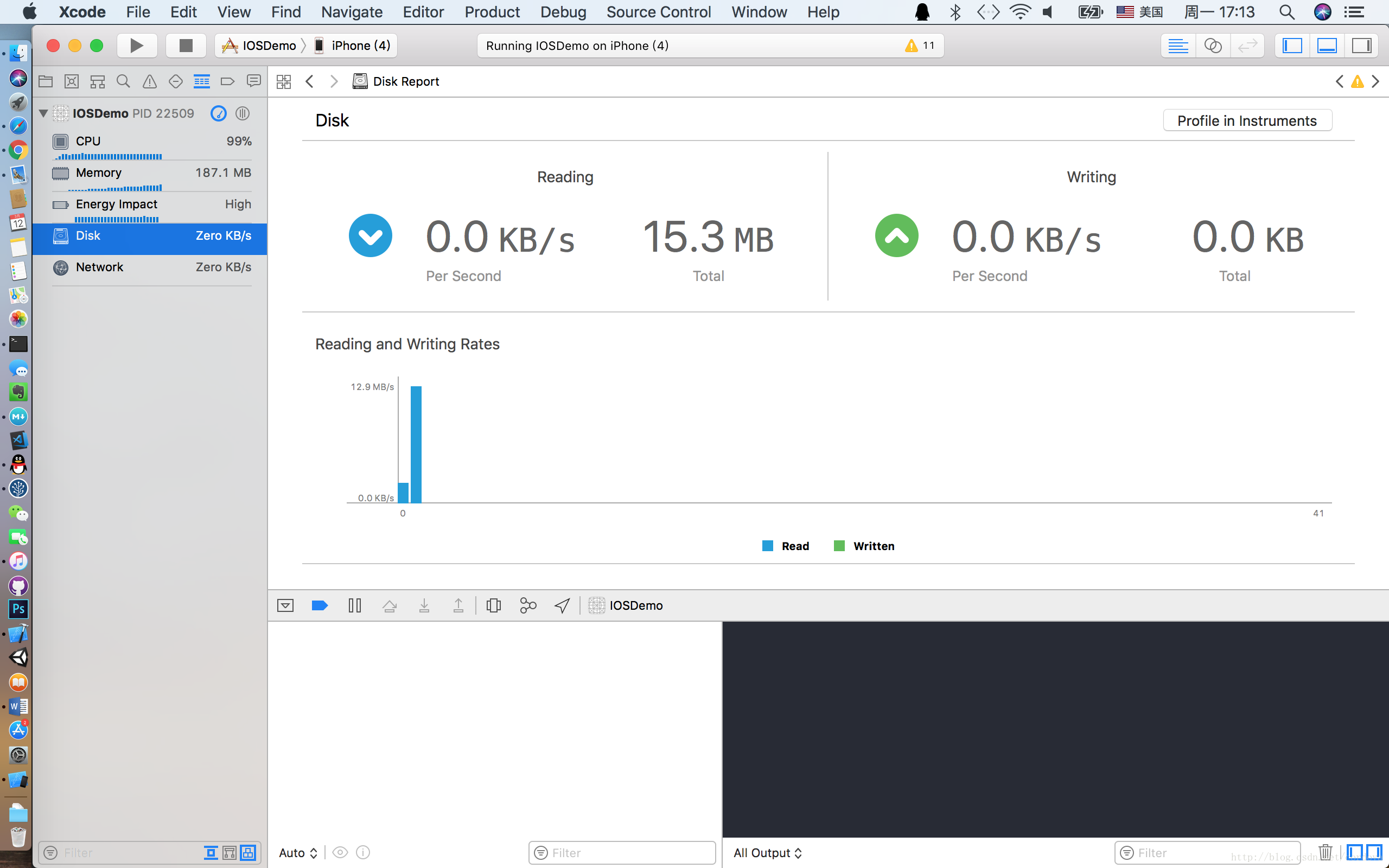The image size is (1389, 868).
Task: Collapse the IOSDemo process disclosure triangle
Action: [x=43, y=114]
